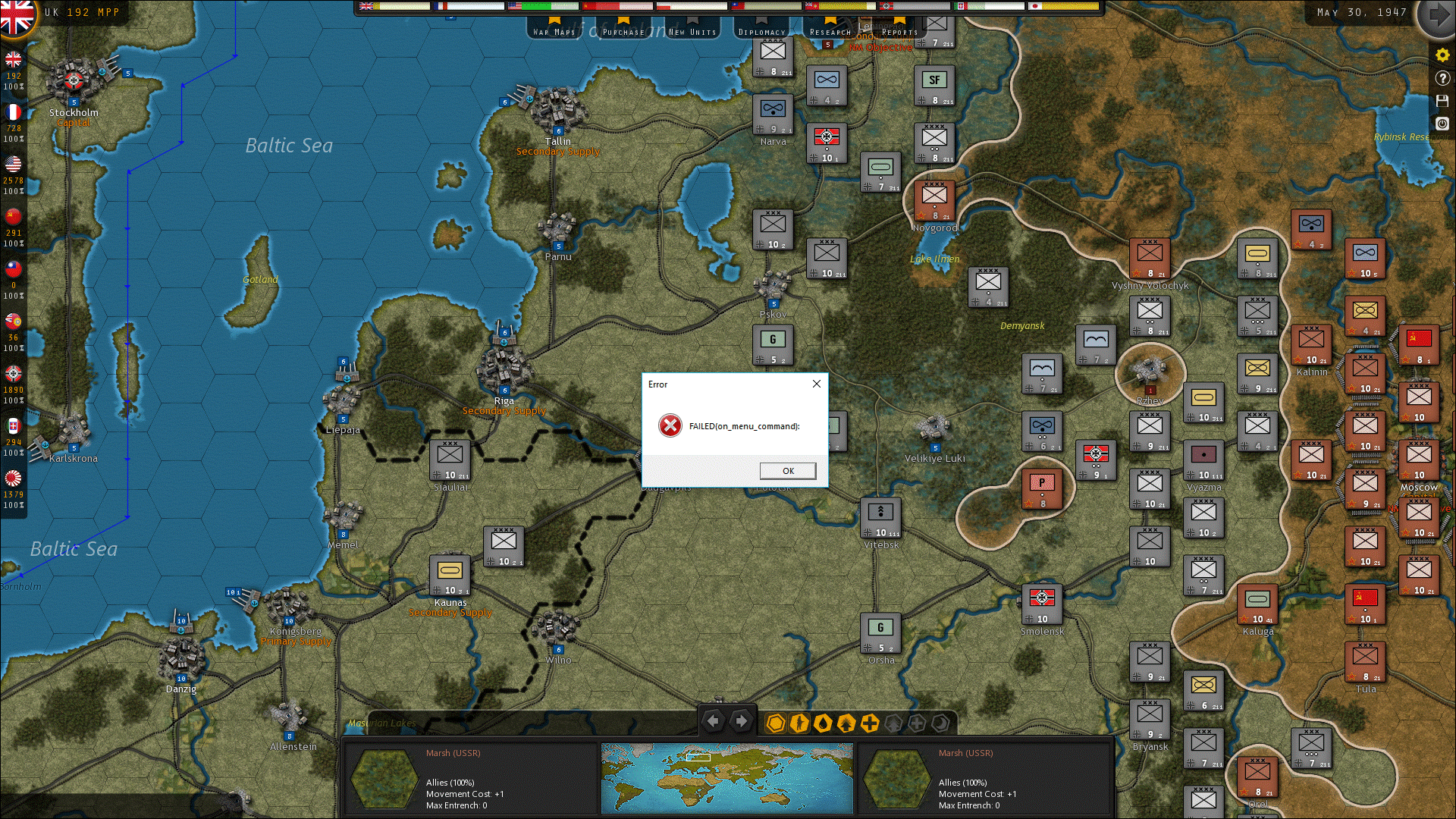The width and height of the screenshot is (1456, 819).
Task: Select the G garrison unit near Pskov
Action: point(773,345)
